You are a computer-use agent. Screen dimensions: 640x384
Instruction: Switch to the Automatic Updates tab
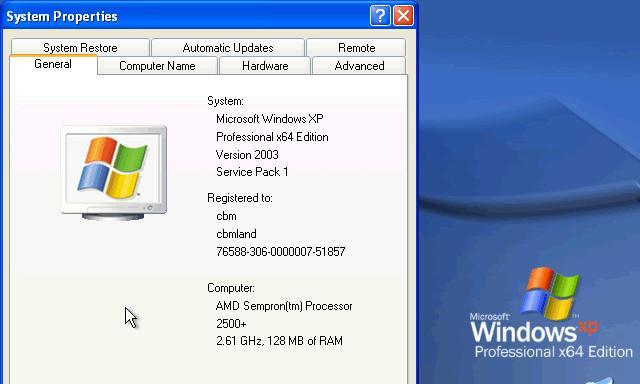tap(228, 47)
